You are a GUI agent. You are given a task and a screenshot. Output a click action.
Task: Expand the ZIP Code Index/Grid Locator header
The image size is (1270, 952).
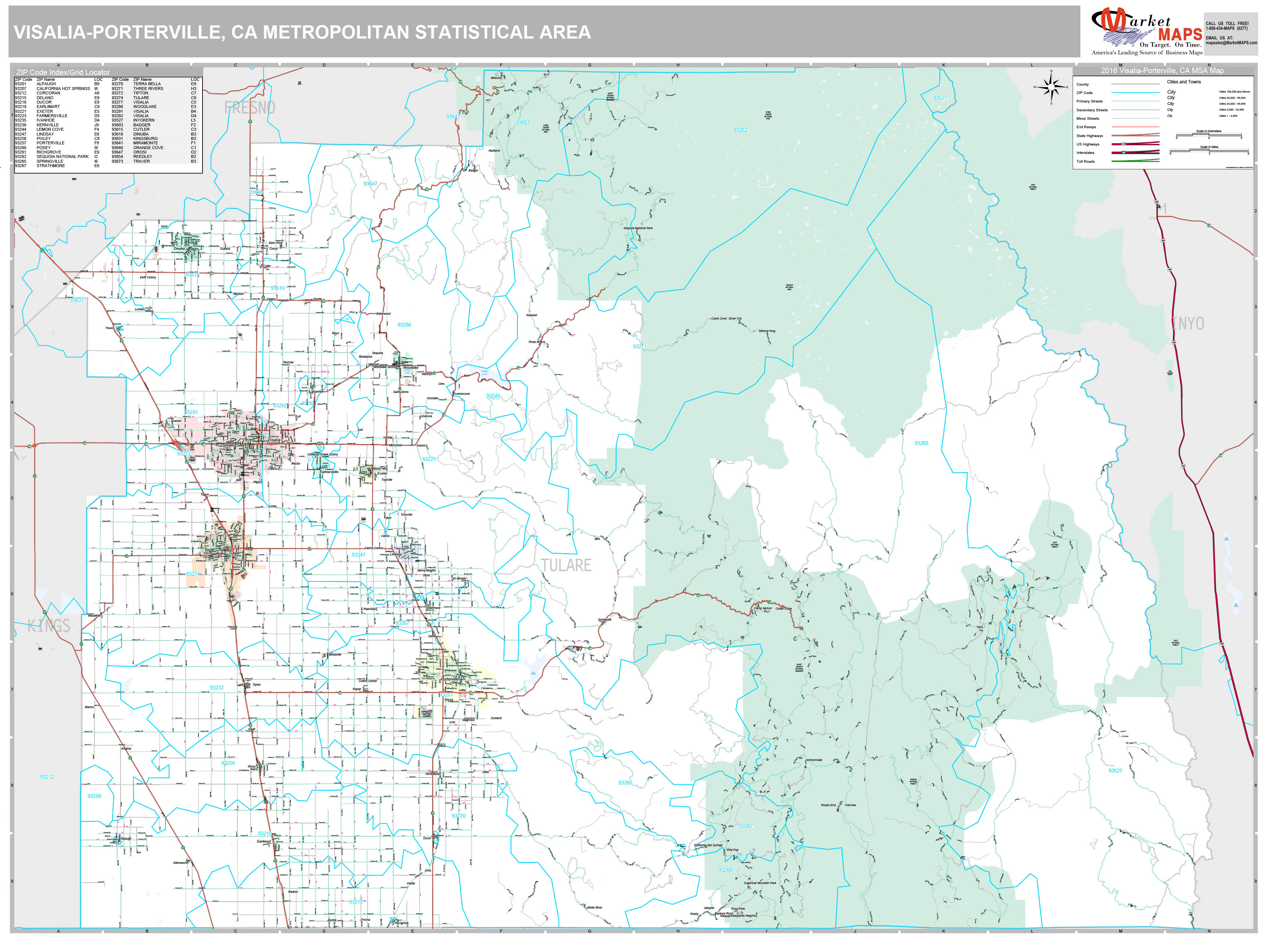[x=63, y=72]
